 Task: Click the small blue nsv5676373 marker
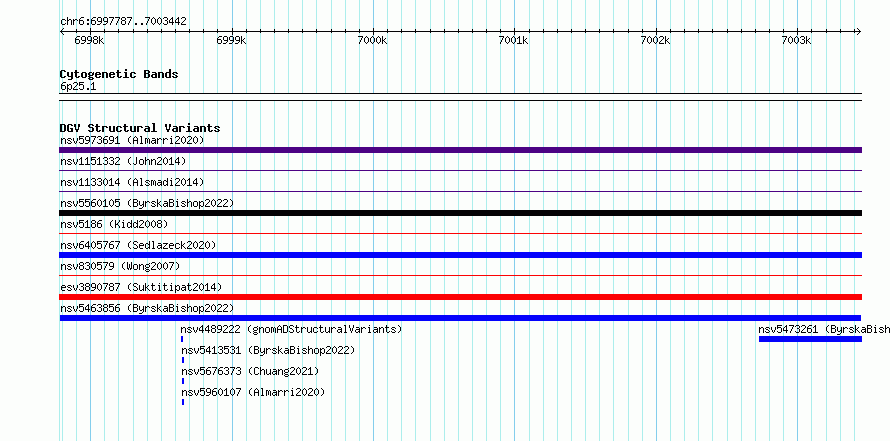point(183,381)
